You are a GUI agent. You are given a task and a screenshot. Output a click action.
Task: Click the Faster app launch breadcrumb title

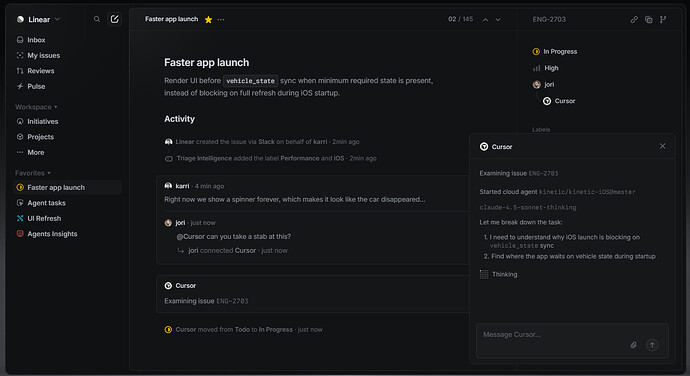(171, 19)
